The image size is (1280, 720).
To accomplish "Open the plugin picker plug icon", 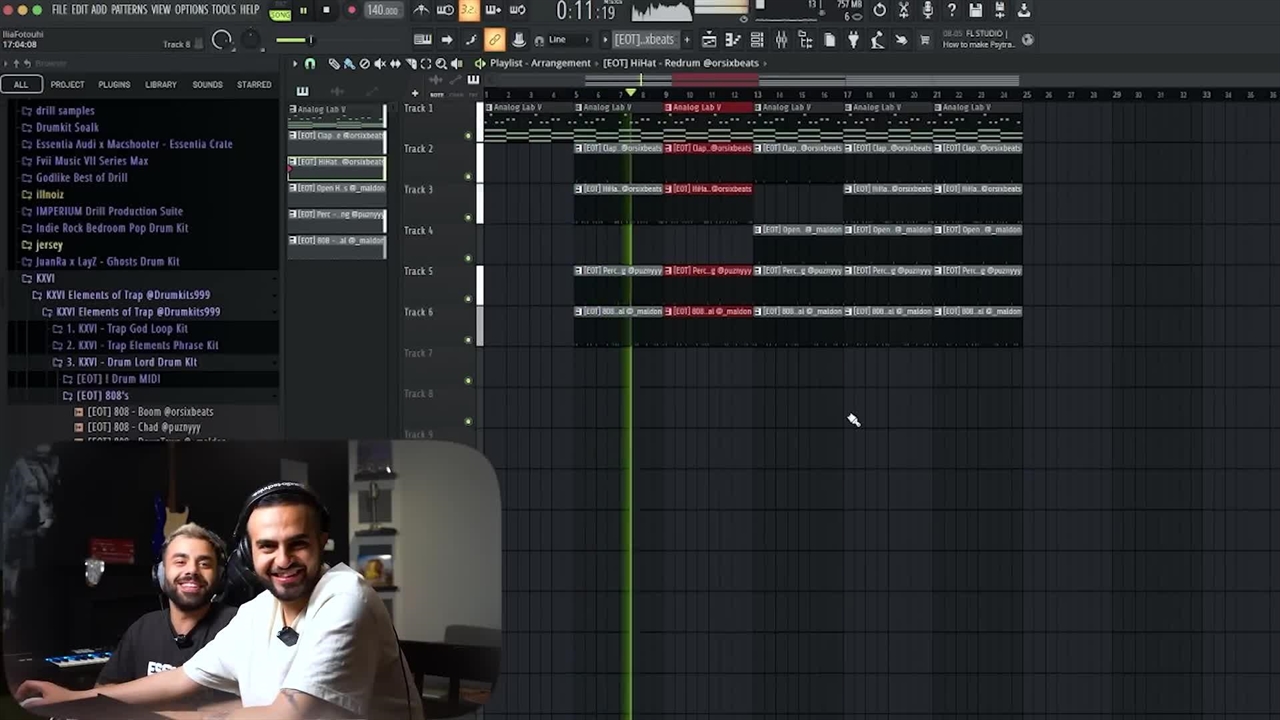I will click(x=853, y=40).
